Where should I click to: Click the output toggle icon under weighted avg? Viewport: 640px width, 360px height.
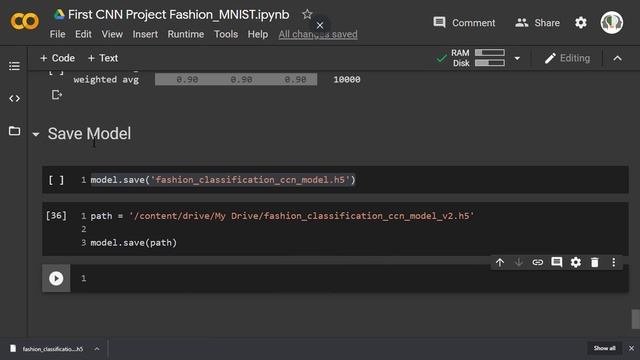click(x=57, y=95)
